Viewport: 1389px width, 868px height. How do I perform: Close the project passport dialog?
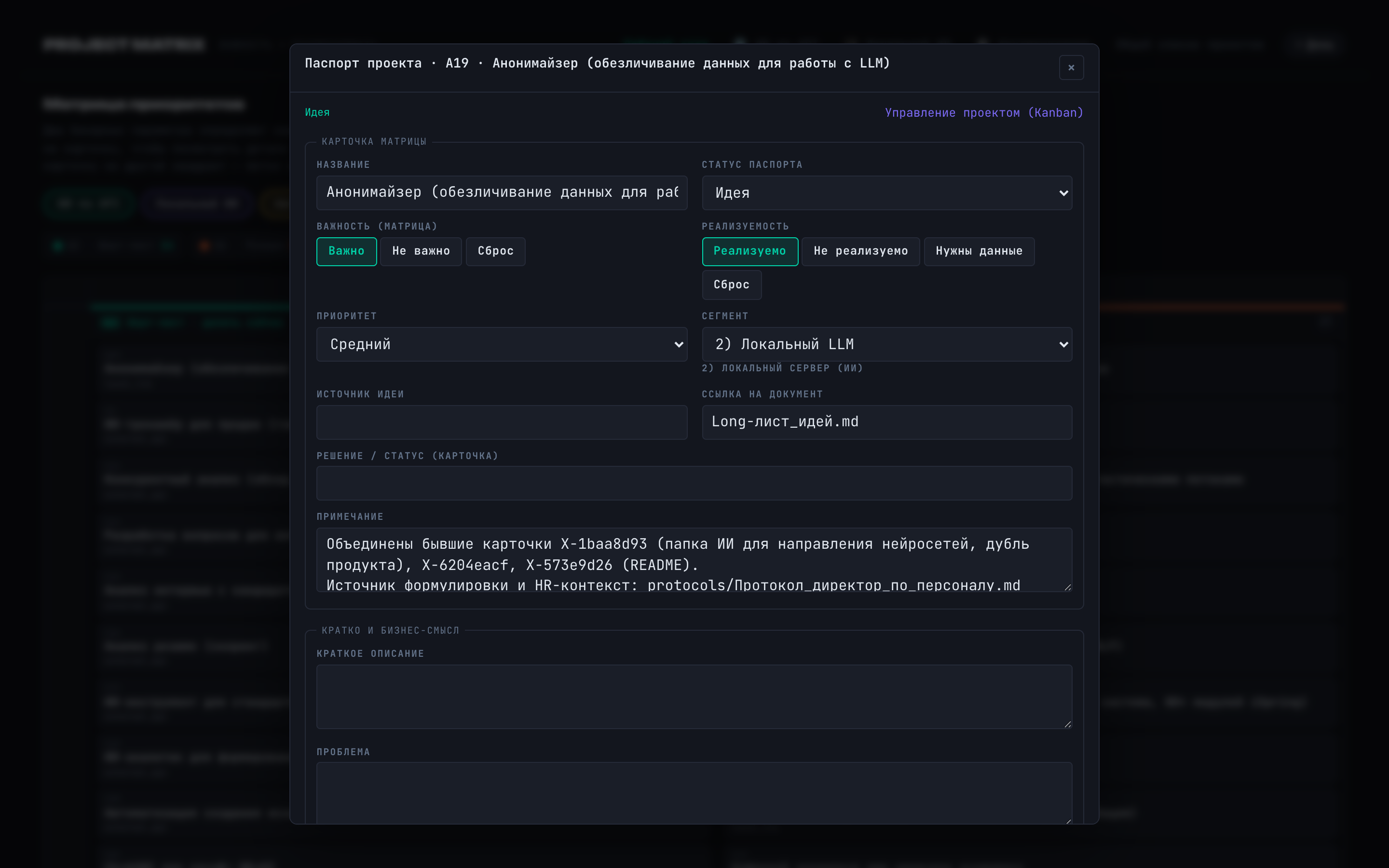pos(1071,68)
